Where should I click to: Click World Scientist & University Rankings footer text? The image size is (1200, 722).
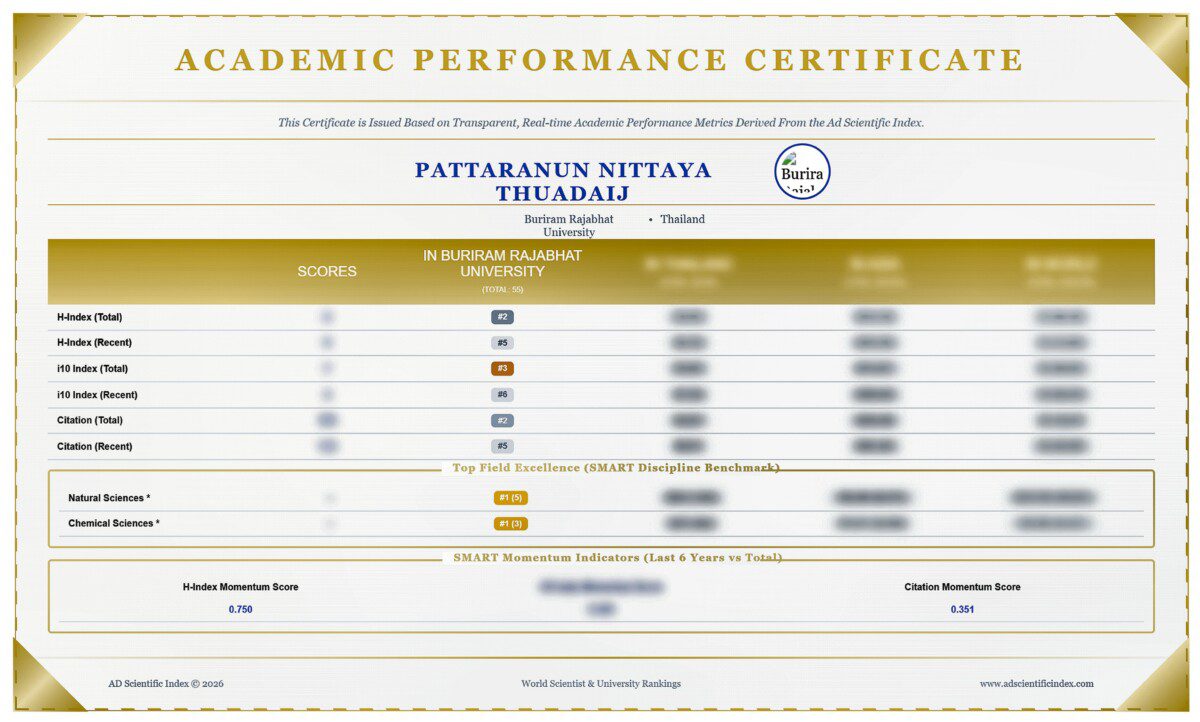tap(601, 684)
